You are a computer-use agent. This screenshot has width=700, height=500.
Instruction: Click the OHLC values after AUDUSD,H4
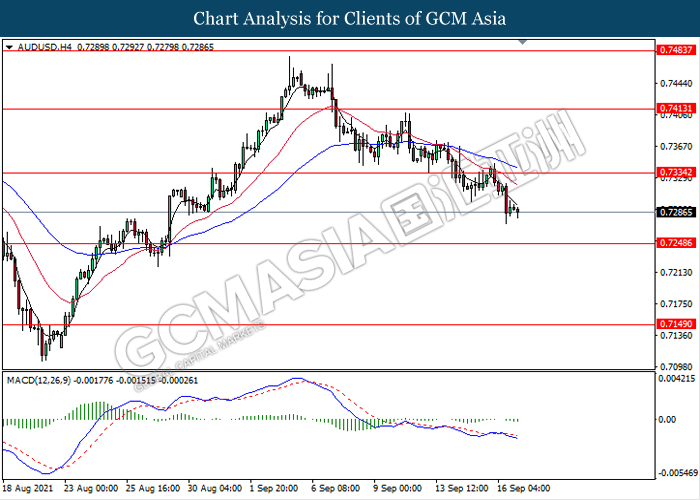(x=146, y=47)
